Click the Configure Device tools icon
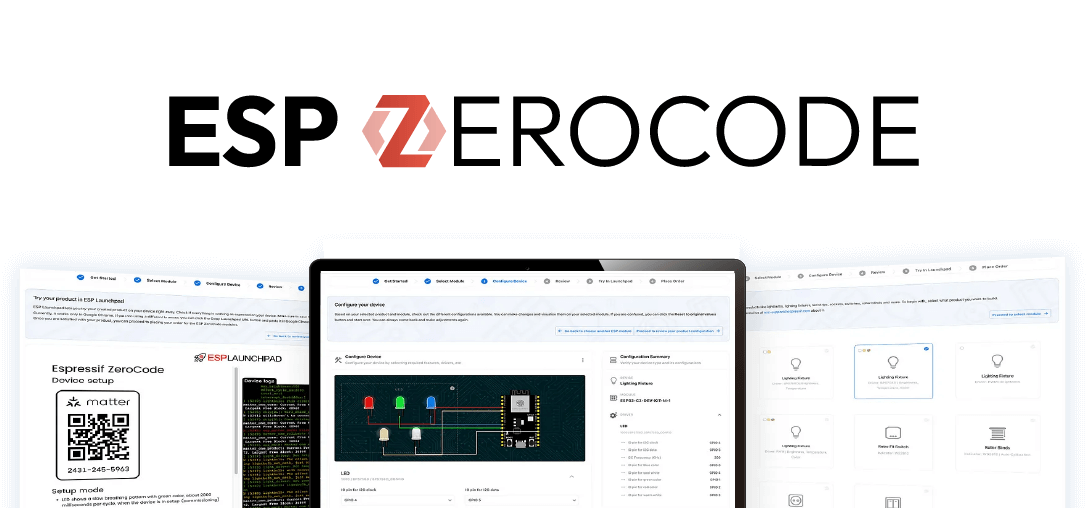The height and width of the screenshot is (508, 1088). click(x=337, y=359)
